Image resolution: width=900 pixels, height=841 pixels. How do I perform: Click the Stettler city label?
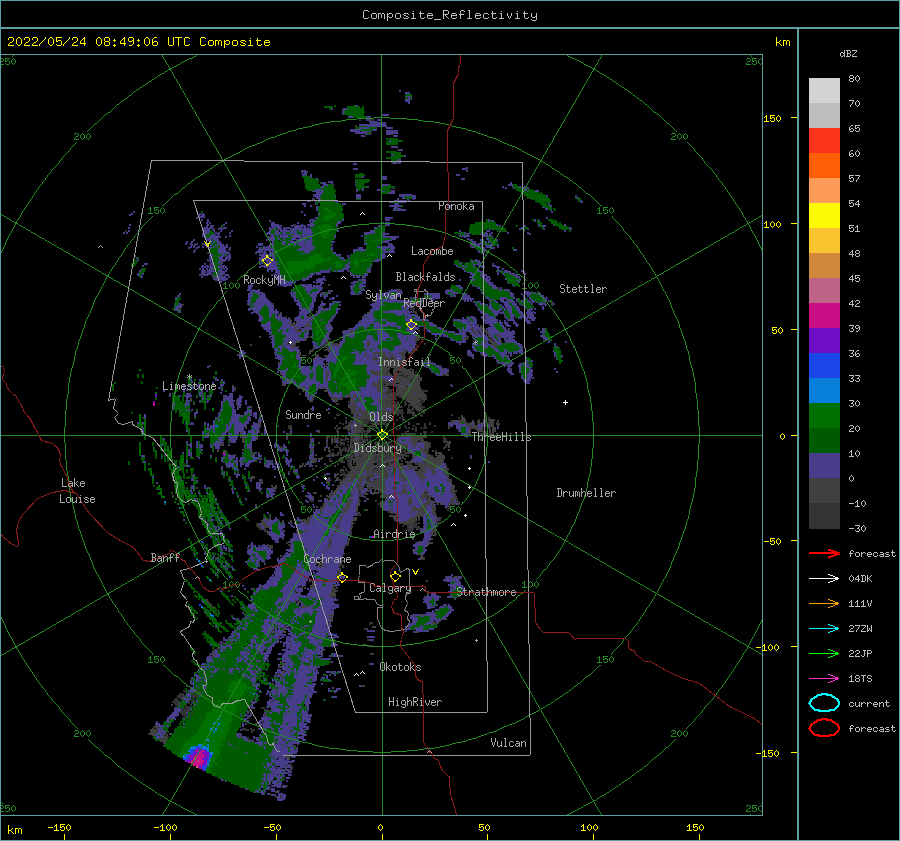pos(583,289)
